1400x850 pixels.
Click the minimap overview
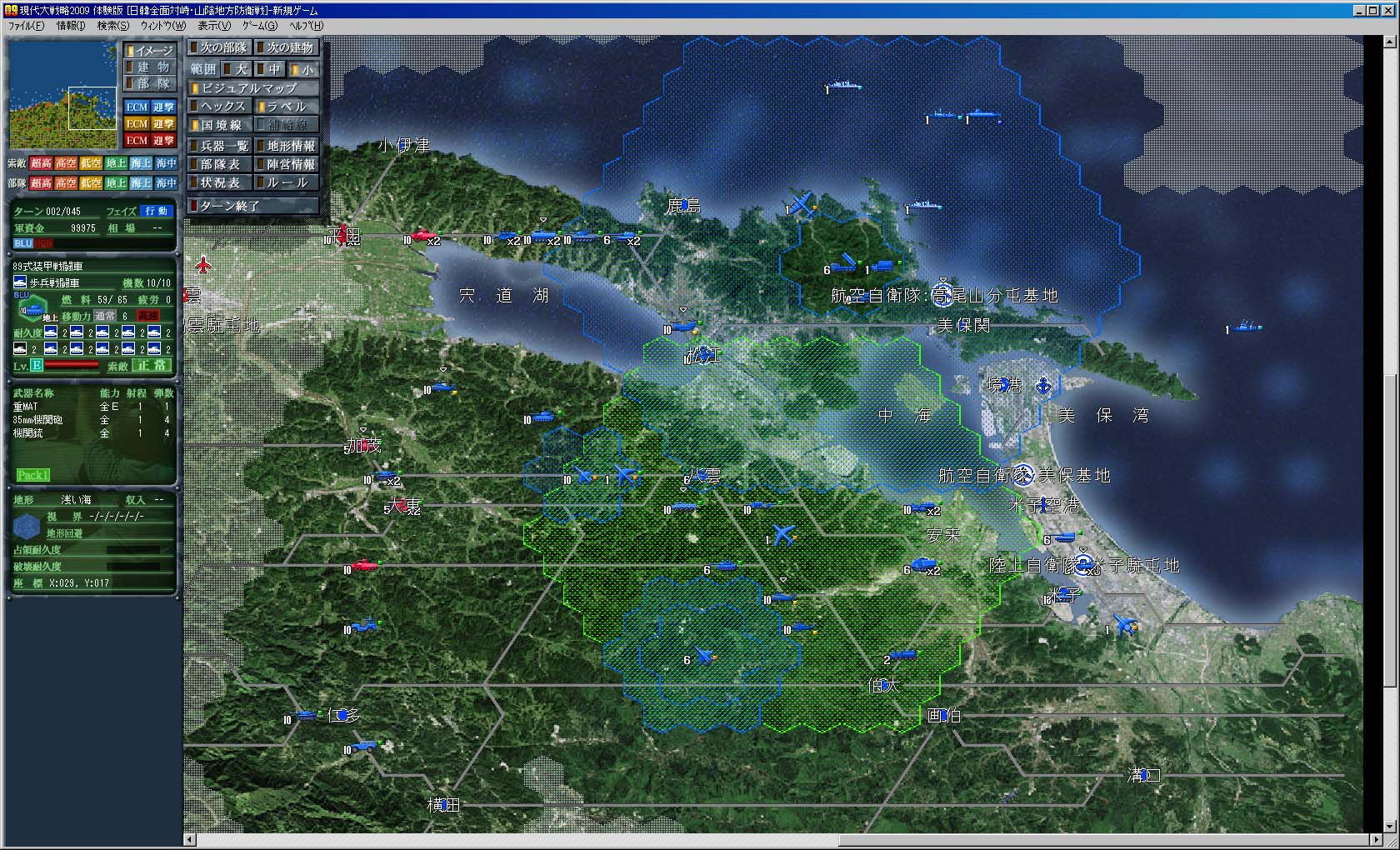coord(62,95)
